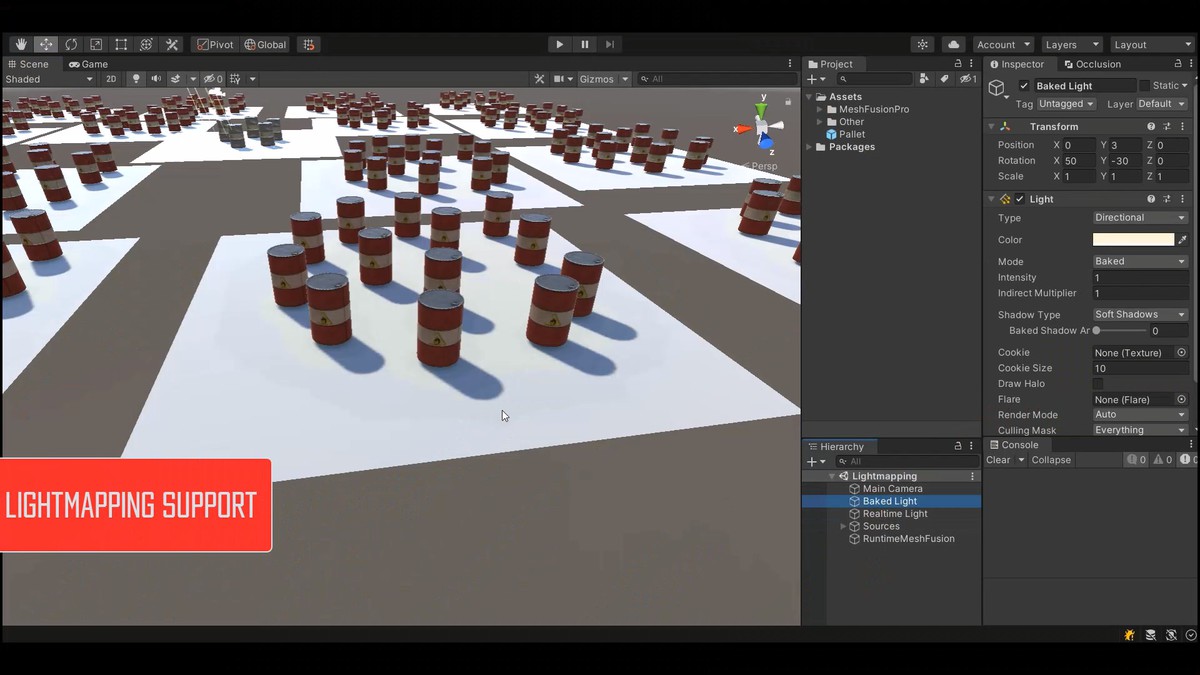This screenshot has width=1200, height=675.
Task: Select the Rect tool
Action: coord(121,44)
